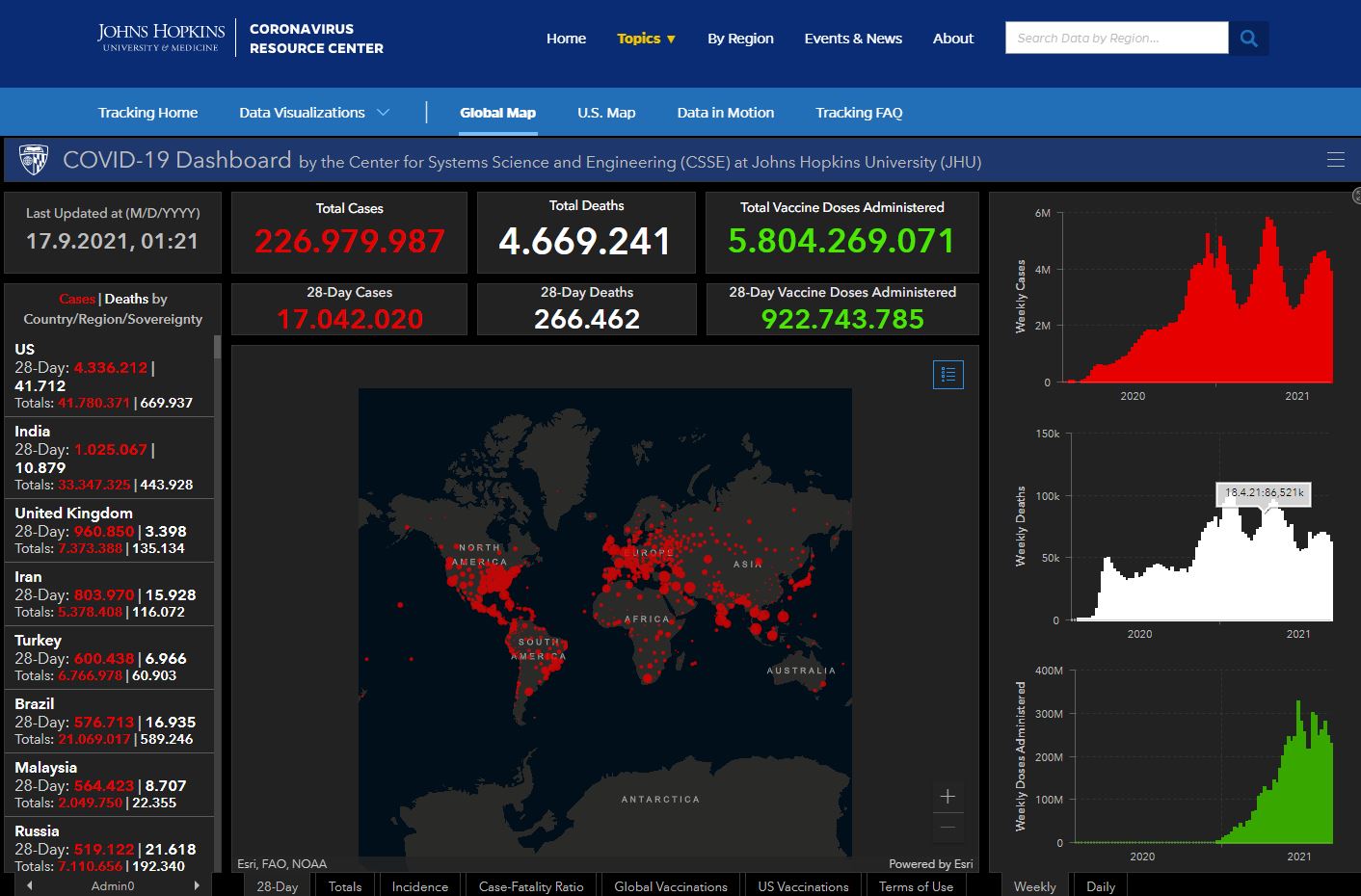Click Total Deaths value 4.669.241

(585, 241)
